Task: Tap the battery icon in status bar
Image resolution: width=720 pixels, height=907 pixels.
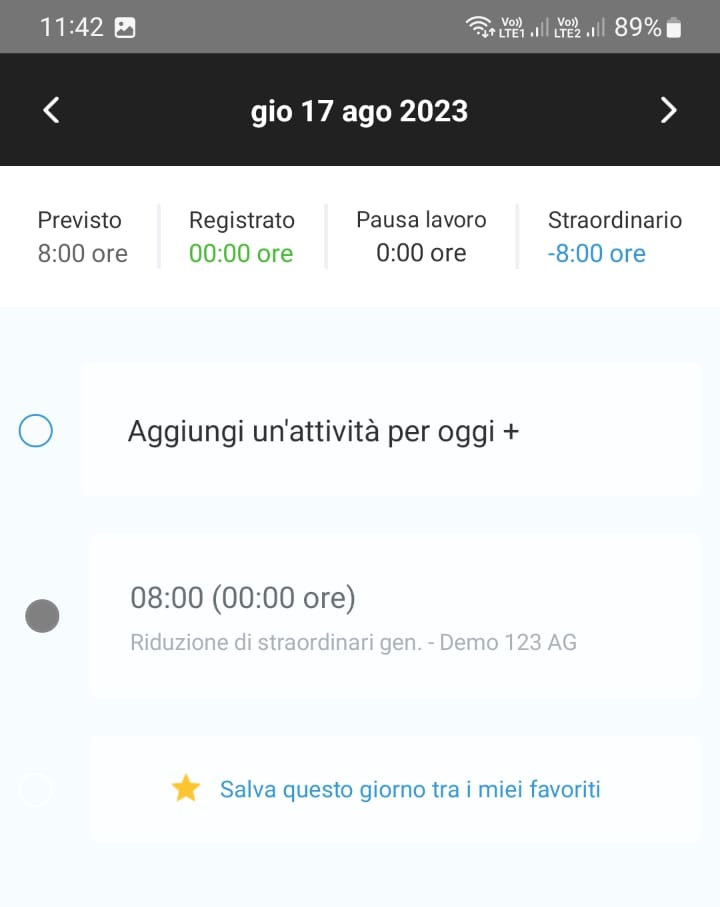Action: (674, 28)
